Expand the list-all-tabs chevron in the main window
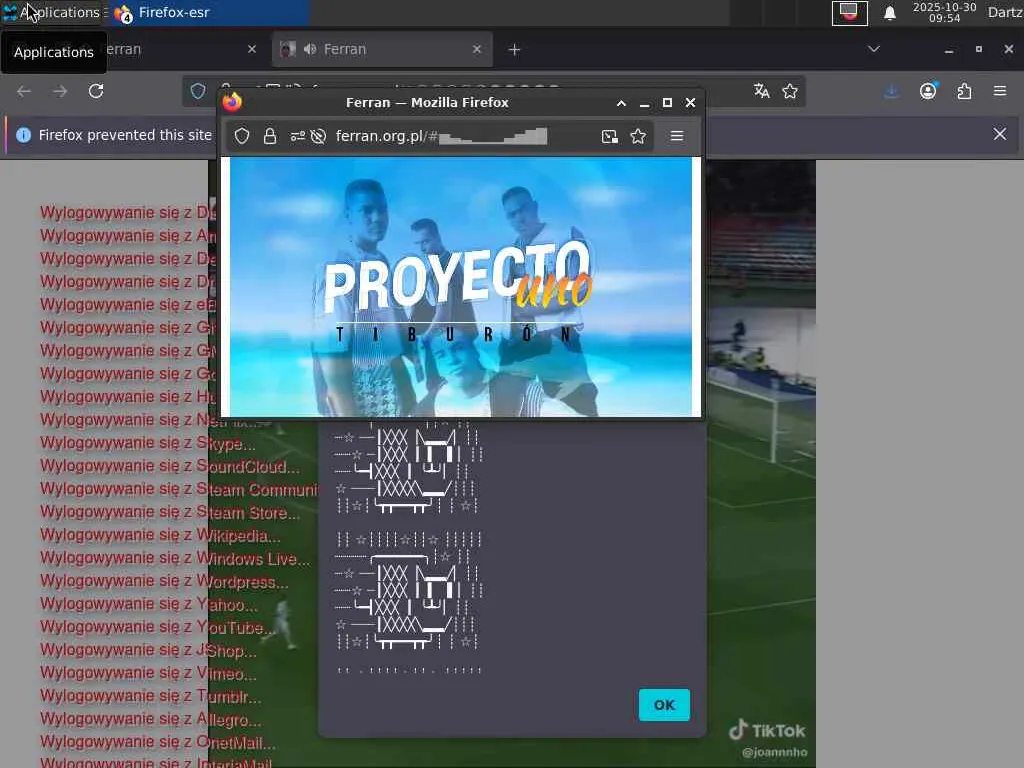The image size is (1024, 768). 874,49
